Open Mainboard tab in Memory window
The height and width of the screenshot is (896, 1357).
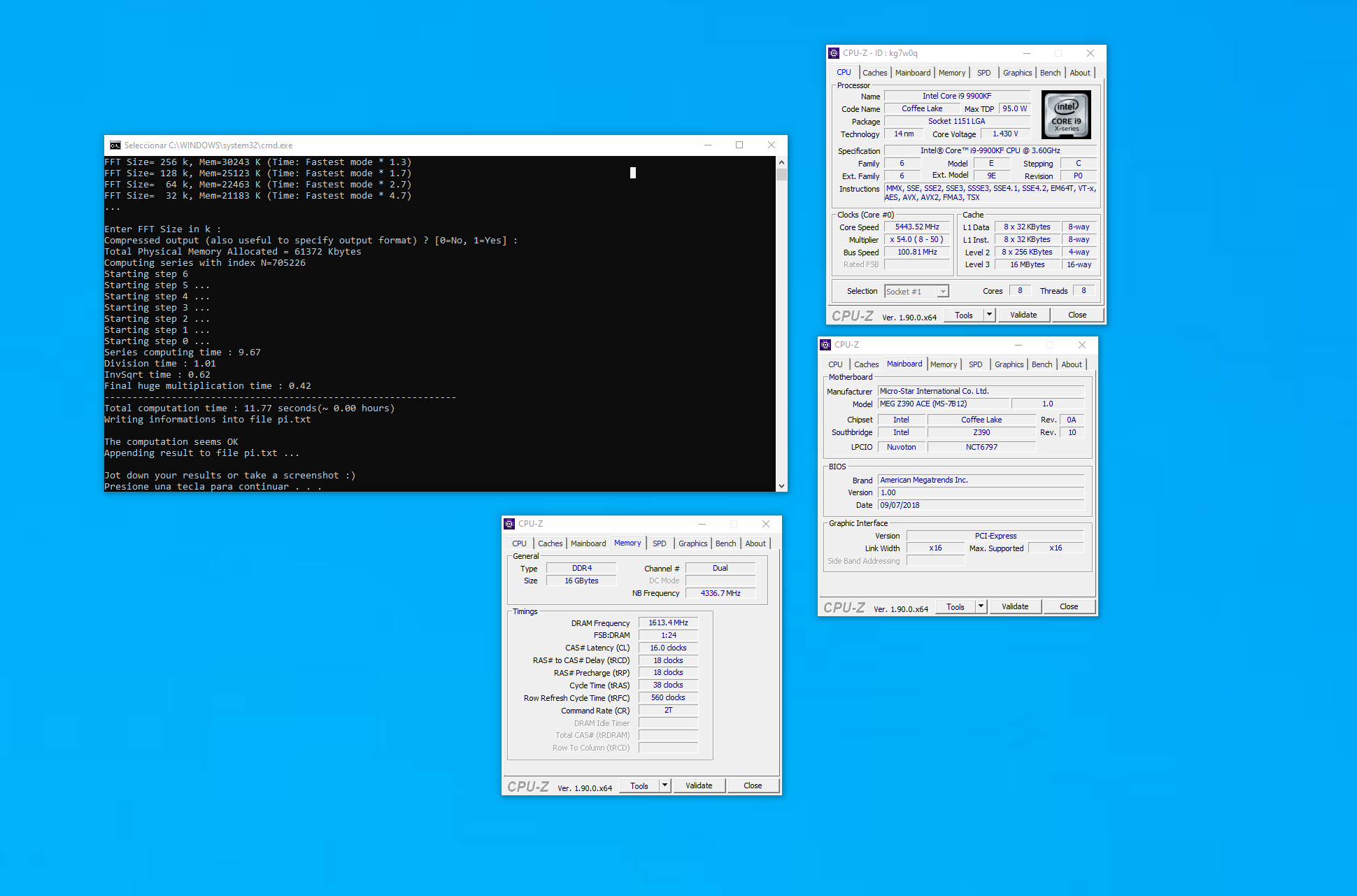(588, 543)
